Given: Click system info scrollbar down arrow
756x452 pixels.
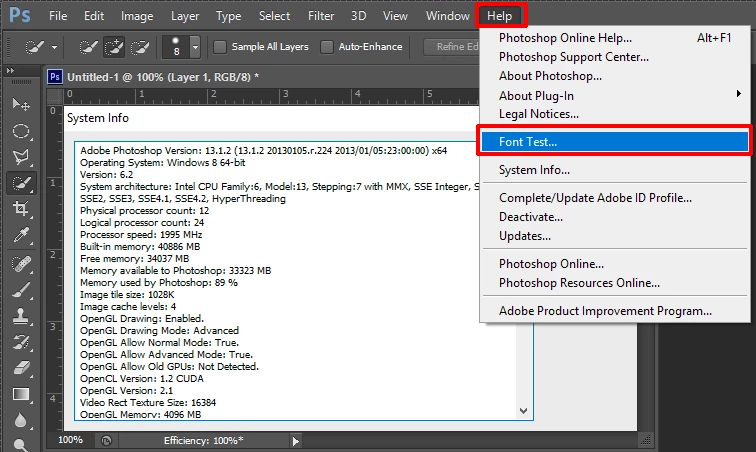Looking at the screenshot, I should point(524,411).
